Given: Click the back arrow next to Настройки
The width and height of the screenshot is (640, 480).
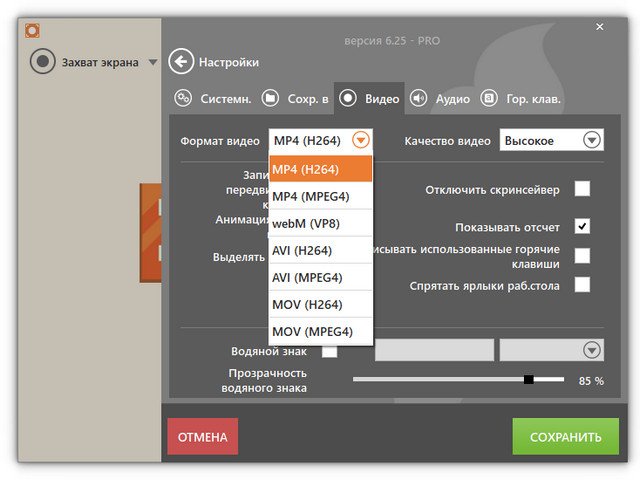Looking at the screenshot, I should (180, 62).
